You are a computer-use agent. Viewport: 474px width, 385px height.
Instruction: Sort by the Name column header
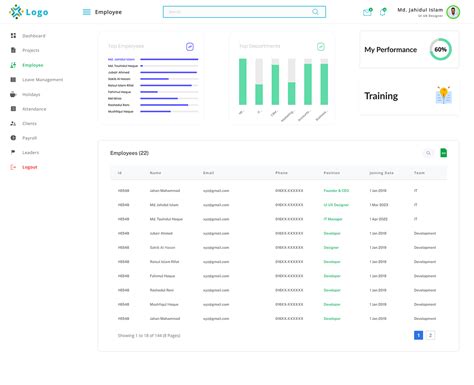coord(155,173)
